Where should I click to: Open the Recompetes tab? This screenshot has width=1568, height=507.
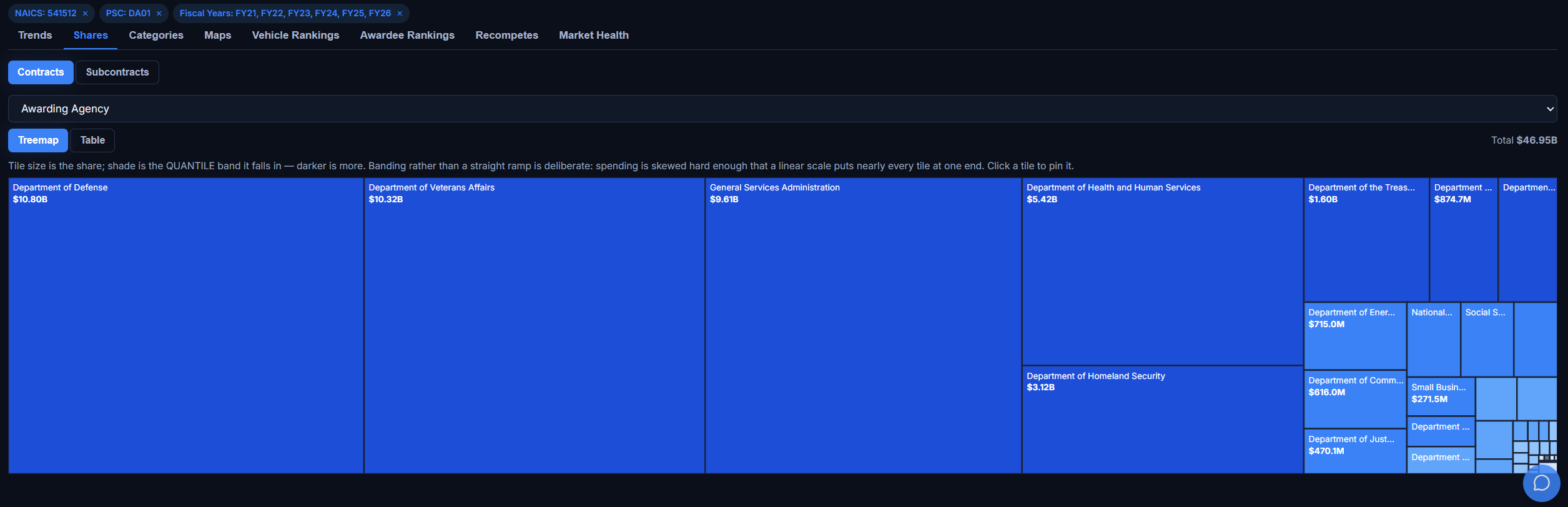pyautogui.click(x=506, y=36)
